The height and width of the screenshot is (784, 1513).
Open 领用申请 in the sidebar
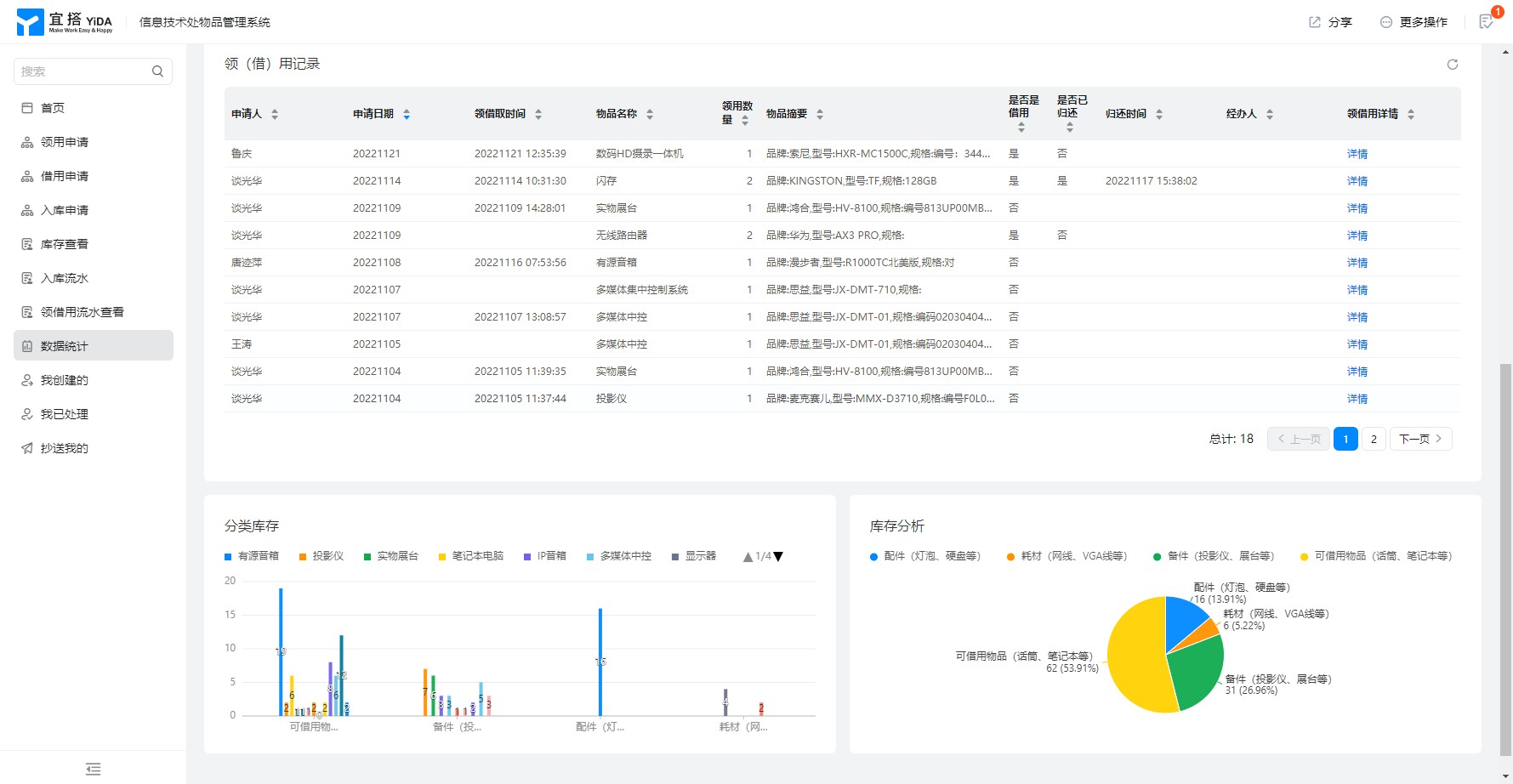(65, 142)
